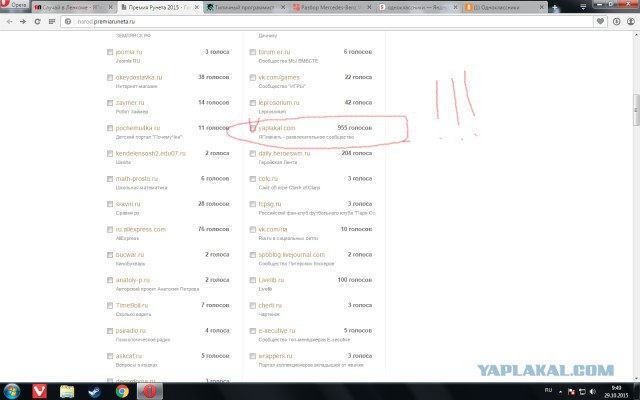The height and width of the screenshot is (400, 640).
Task: Open Steam from the taskbar
Action: click(95, 391)
